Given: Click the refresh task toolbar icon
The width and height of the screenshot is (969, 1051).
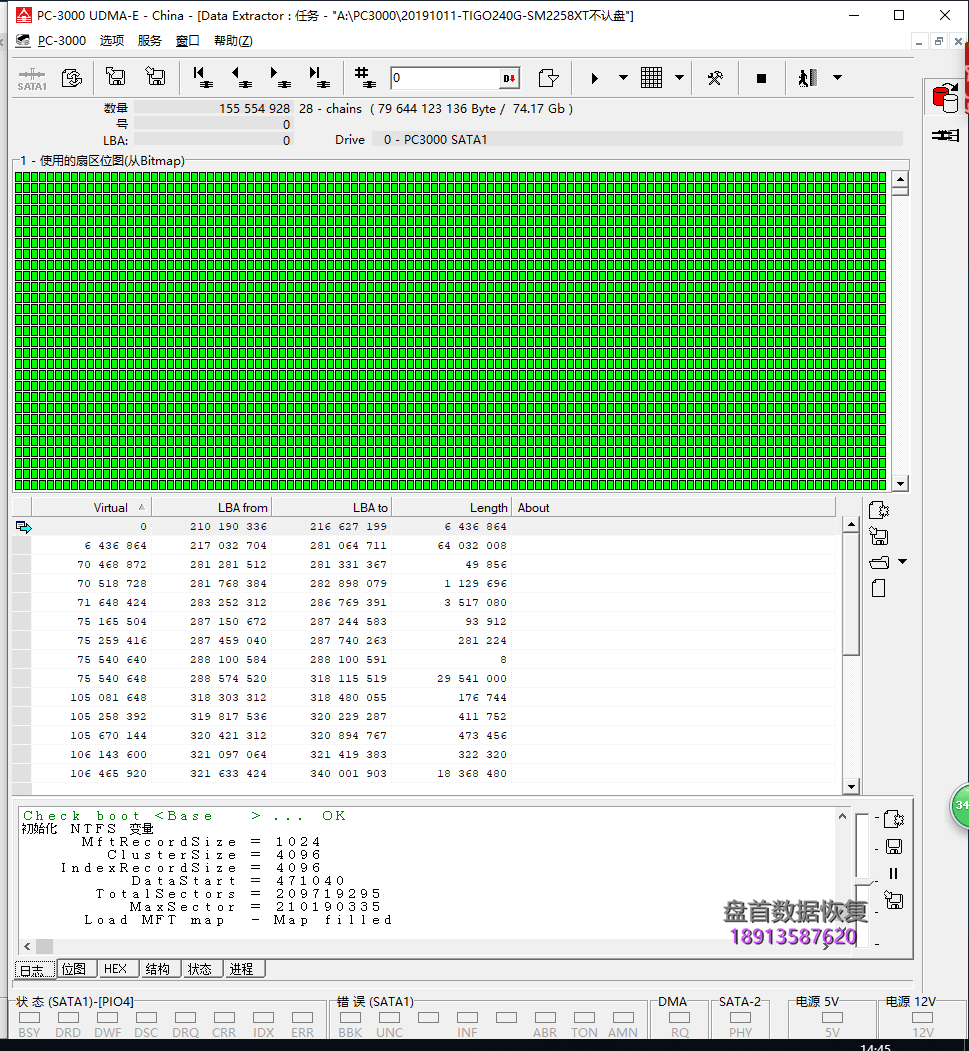Looking at the screenshot, I should click(69, 77).
